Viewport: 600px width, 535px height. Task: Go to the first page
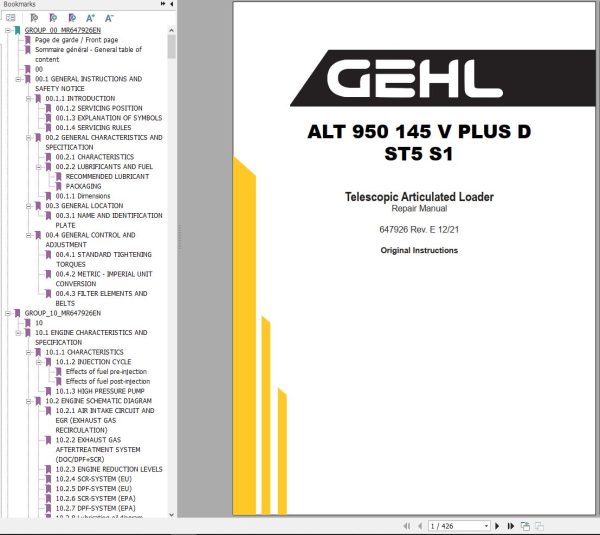pyautogui.click(x=407, y=526)
